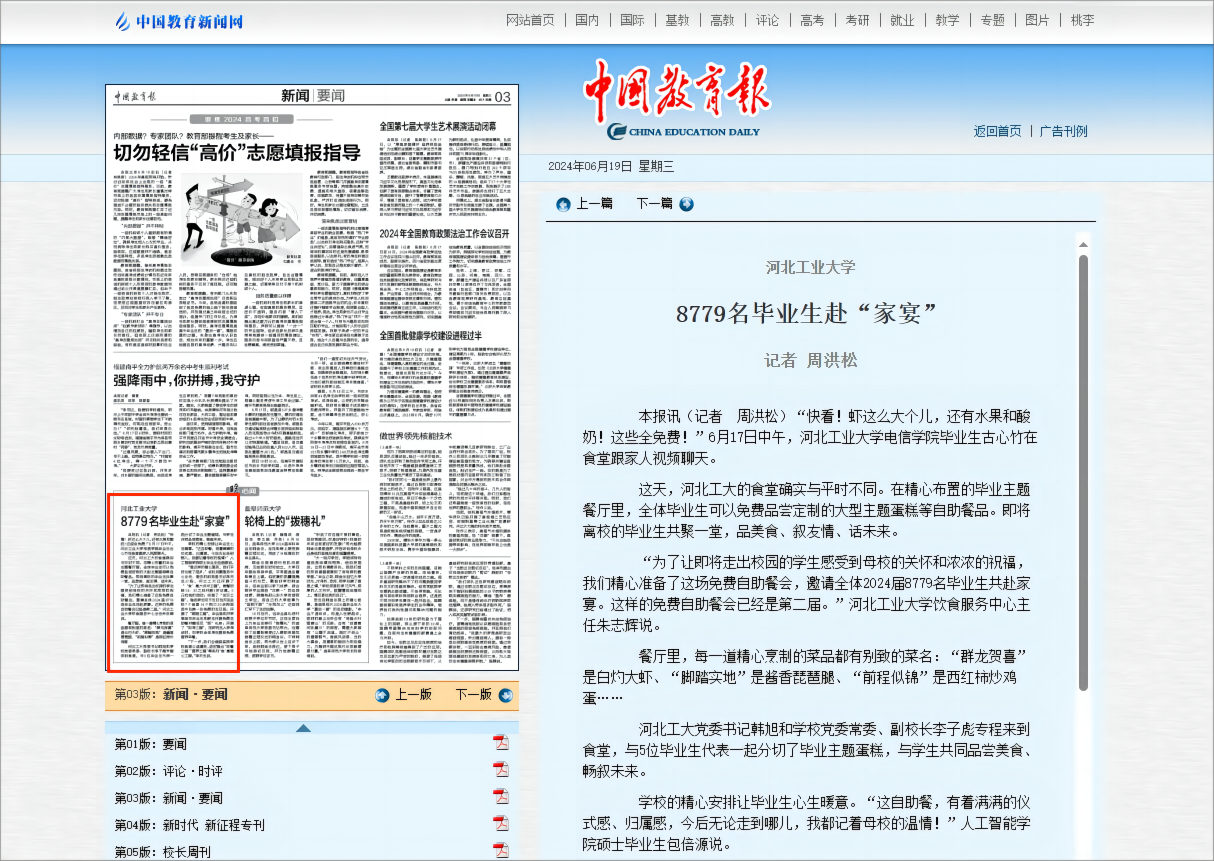Collapse the edition list via the up triangle
The width and height of the screenshot is (1214, 861).
tap(303, 727)
